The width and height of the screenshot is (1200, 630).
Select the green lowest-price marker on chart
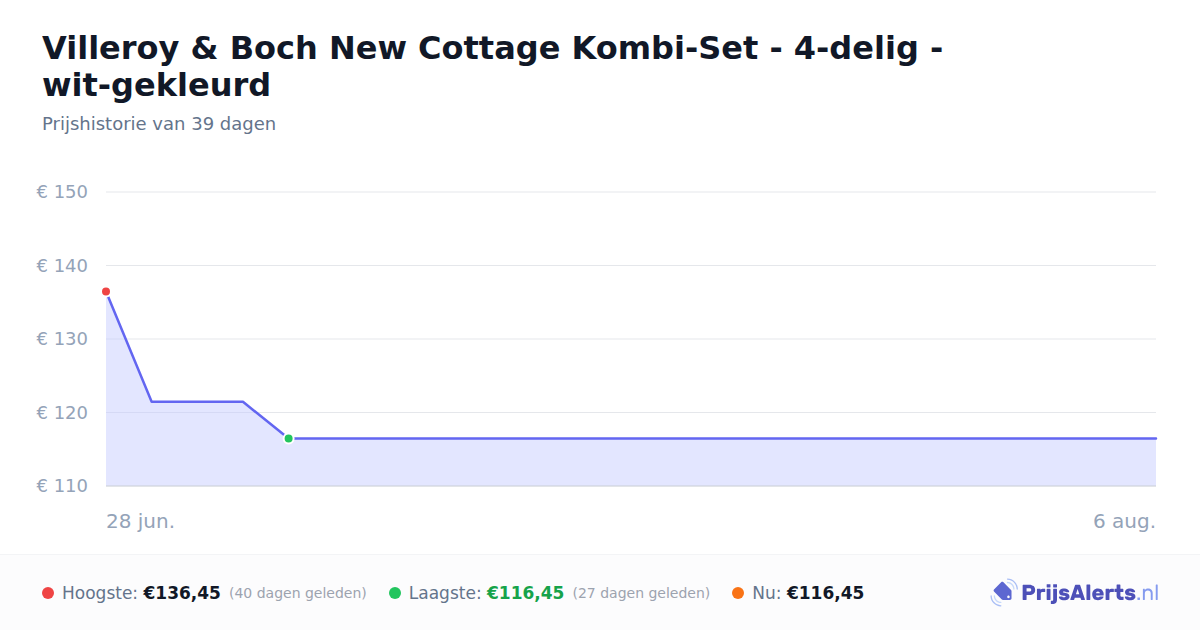(288, 438)
